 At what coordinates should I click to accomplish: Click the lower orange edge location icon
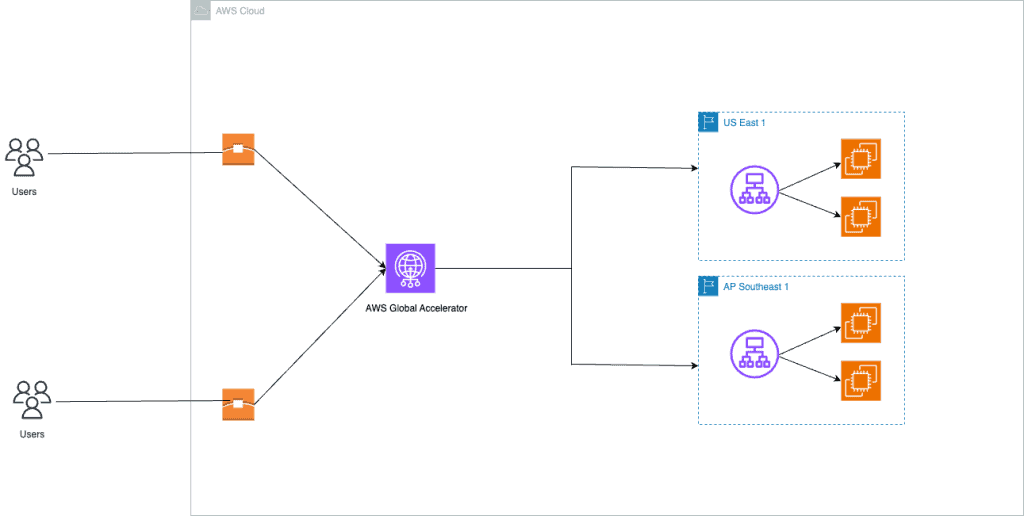pos(238,404)
